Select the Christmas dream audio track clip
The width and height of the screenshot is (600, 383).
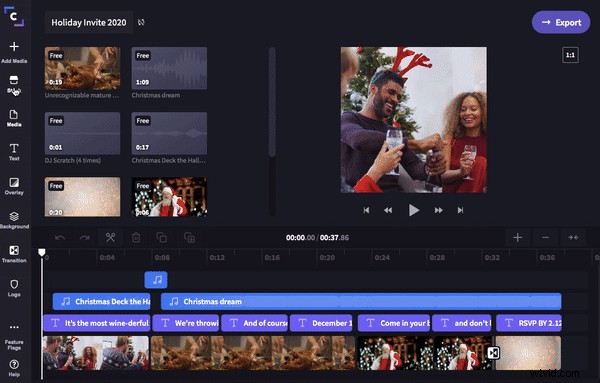pyautogui.click(x=361, y=302)
